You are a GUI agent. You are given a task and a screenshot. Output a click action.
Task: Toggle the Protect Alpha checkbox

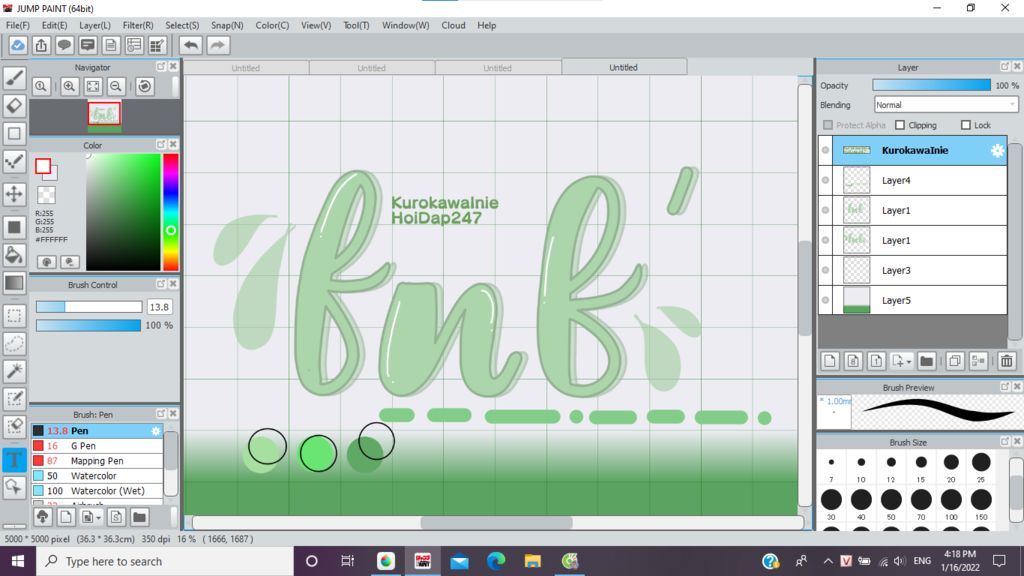(828, 125)
